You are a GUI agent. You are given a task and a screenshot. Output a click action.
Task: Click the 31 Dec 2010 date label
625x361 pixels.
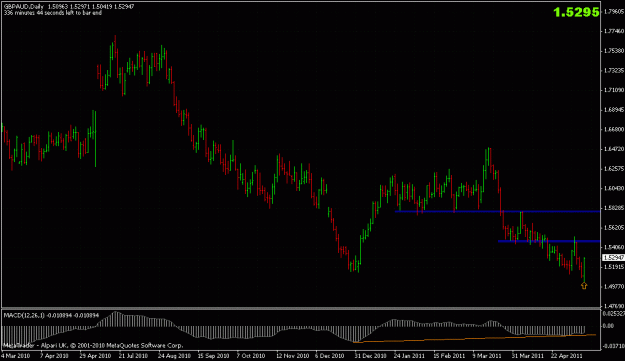pyautogui.click(x=371, y=355)
